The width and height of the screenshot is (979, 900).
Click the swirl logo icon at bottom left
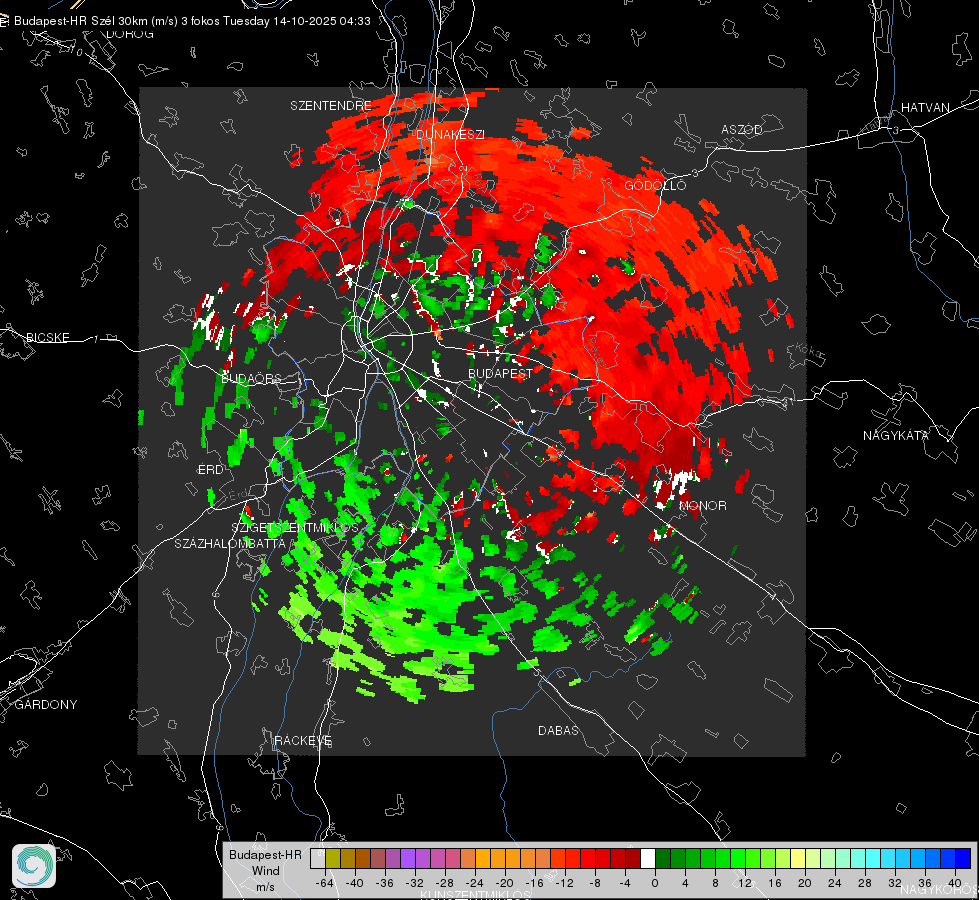(34, 866)
